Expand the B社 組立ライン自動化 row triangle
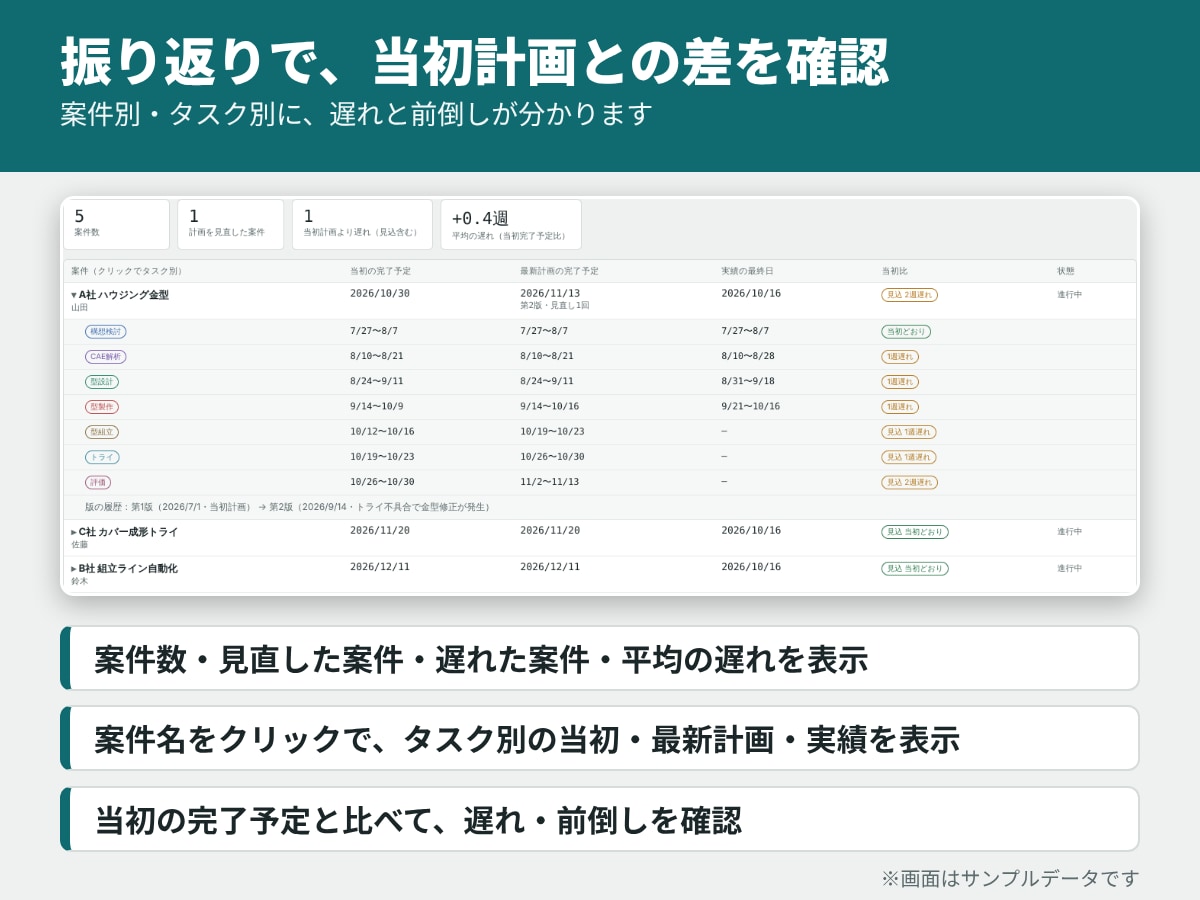This screenshot has height=900, width=1200. [x=74, y=568]
